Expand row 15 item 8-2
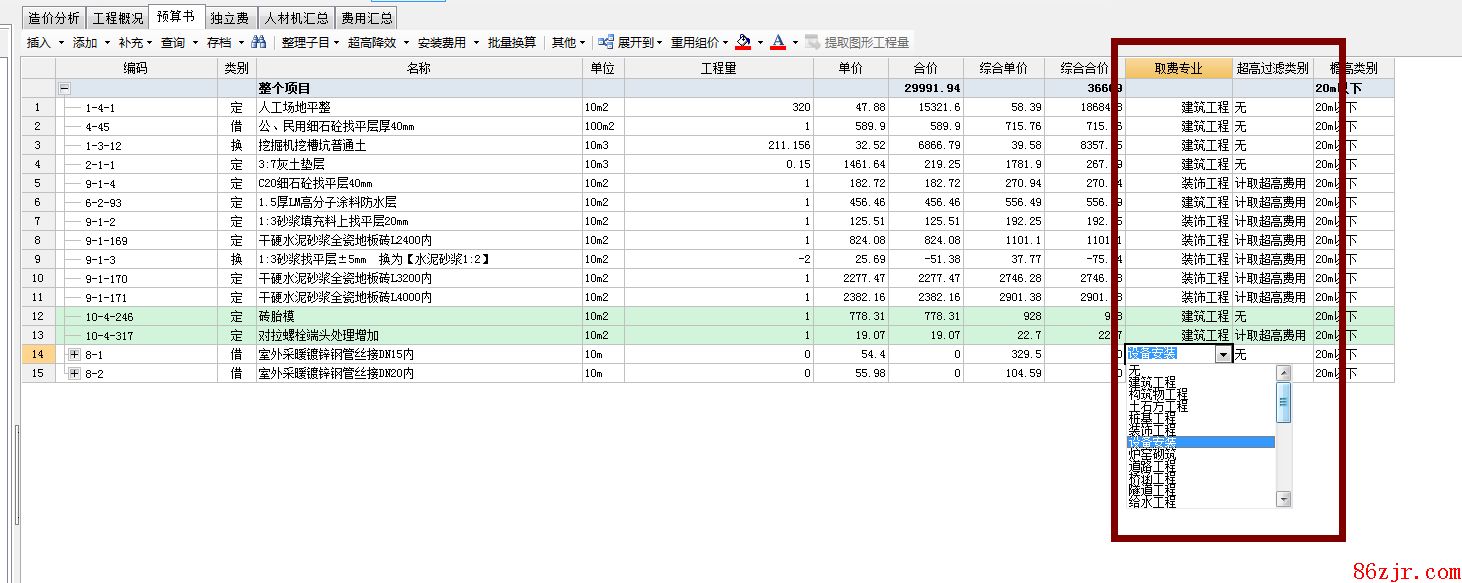 click(x=74, y=373)
